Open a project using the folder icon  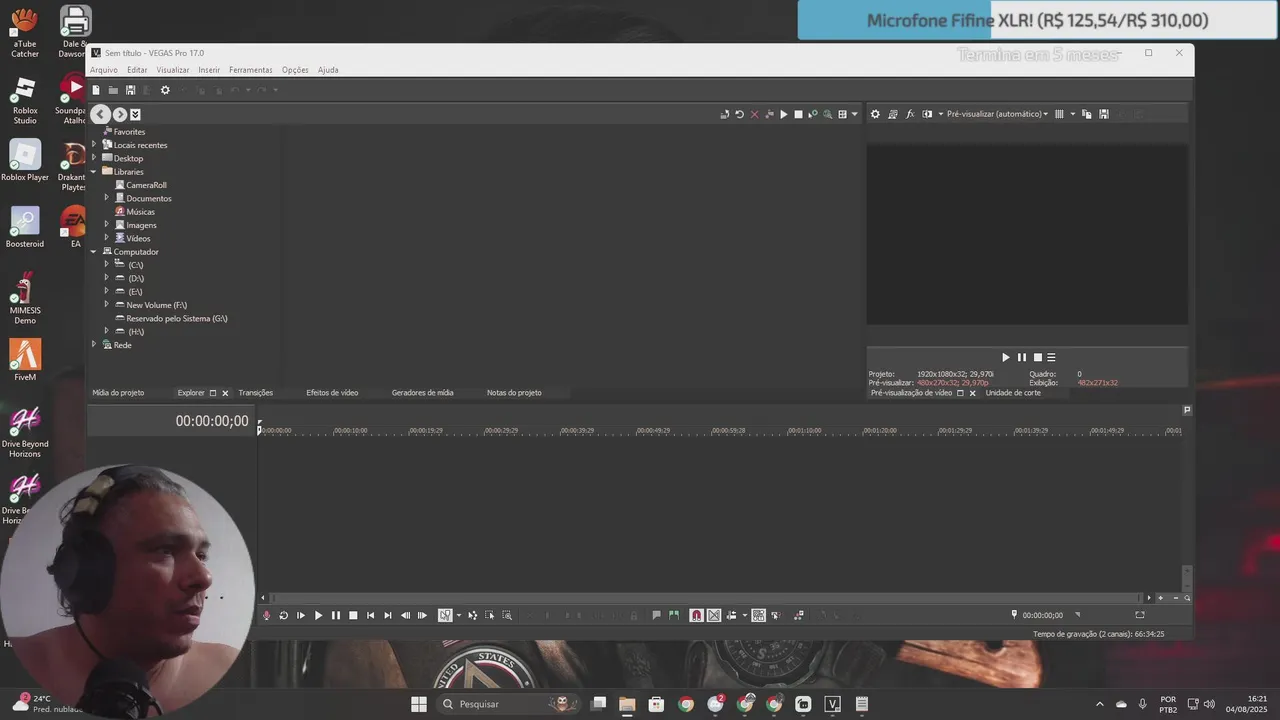click(113, 90)
